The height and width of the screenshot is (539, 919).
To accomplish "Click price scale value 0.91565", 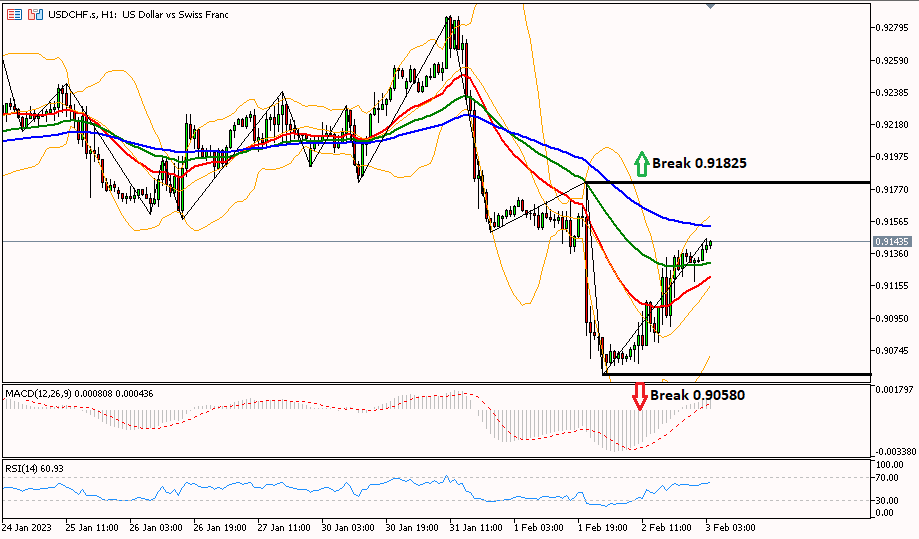I will point(892,221).
